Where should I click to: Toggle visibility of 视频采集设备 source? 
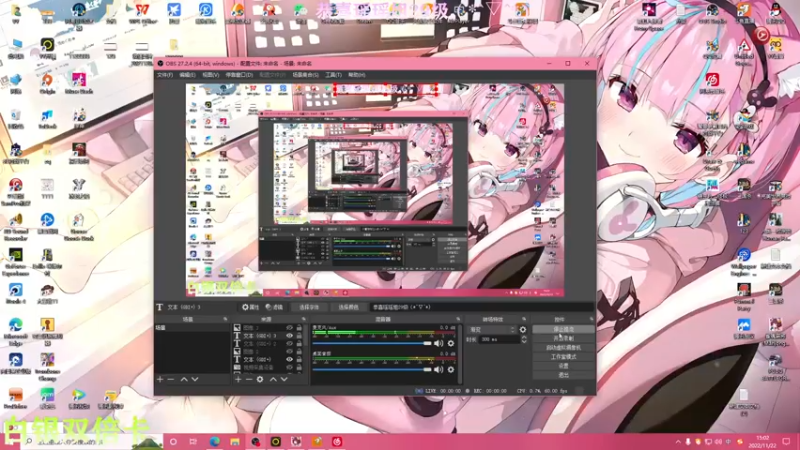289,367
